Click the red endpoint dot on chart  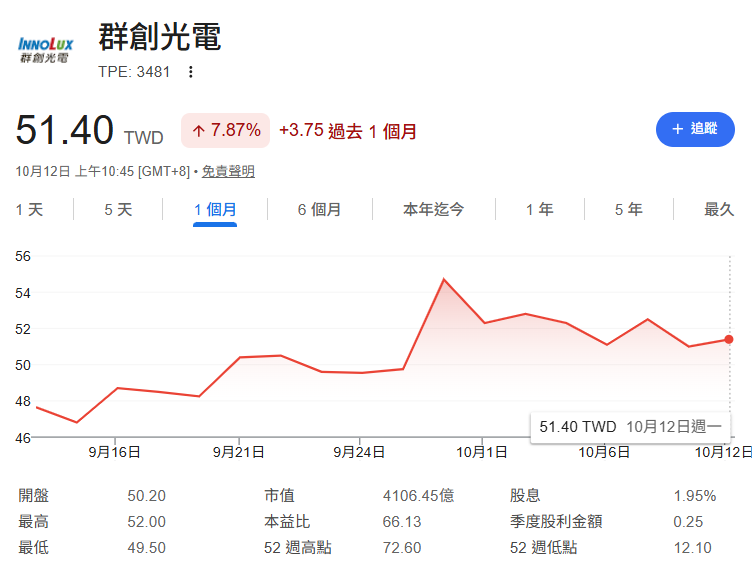(729, 339)
